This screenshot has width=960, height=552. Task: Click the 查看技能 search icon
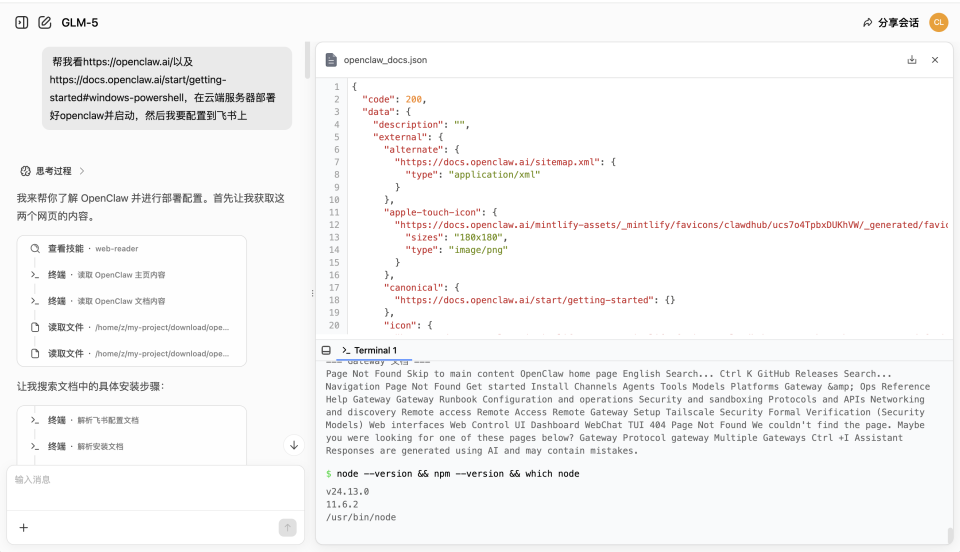pos(35,248)
